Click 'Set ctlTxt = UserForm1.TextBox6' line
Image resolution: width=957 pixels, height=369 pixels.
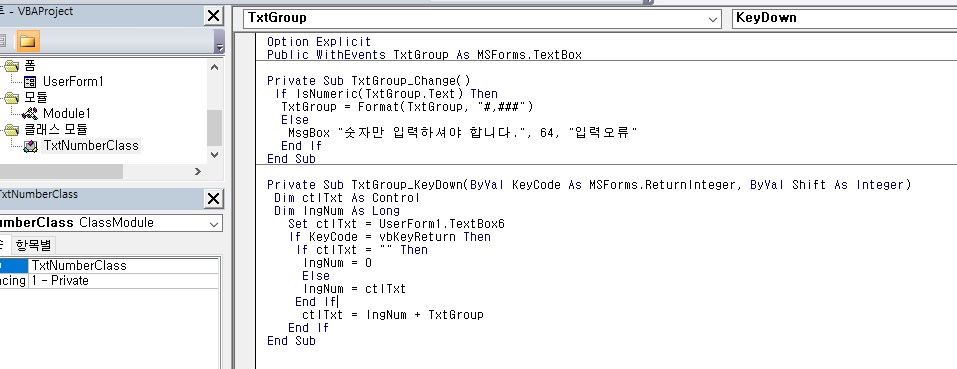396,224
